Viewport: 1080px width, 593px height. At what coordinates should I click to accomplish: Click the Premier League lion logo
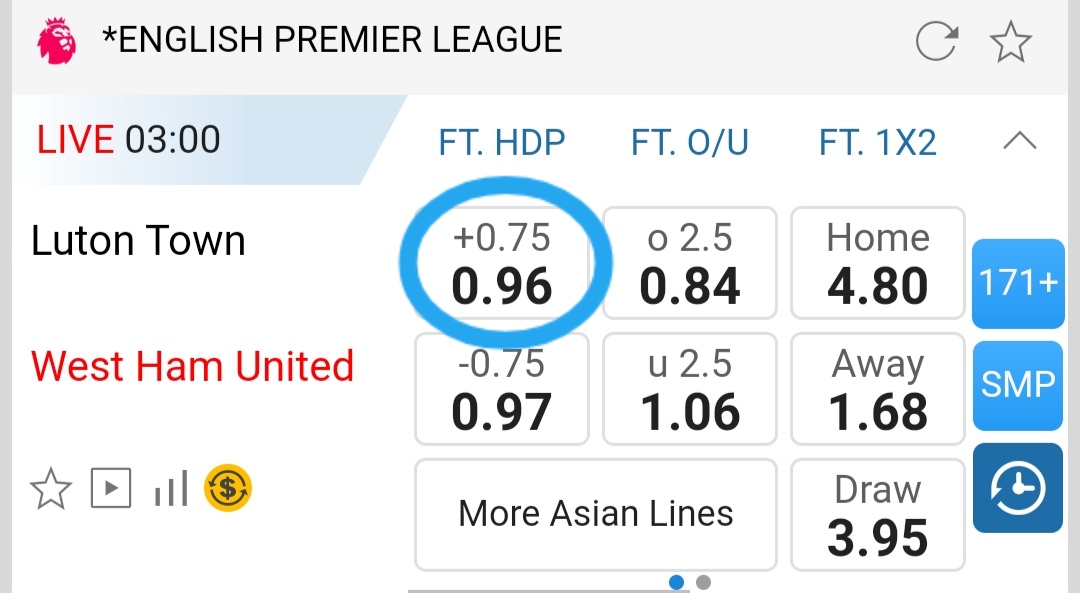coord(56,41)
